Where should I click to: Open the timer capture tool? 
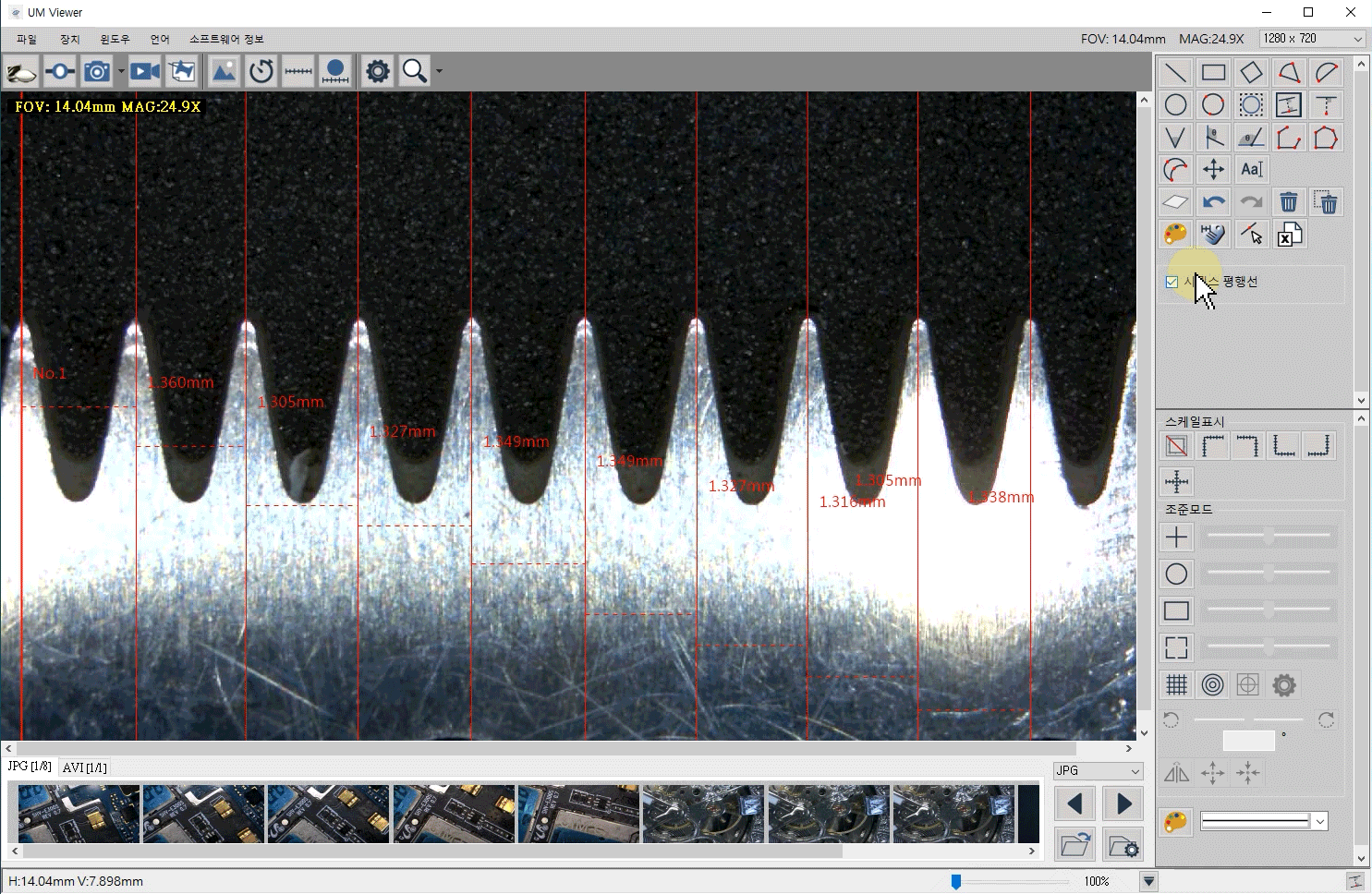pos(261,71)
